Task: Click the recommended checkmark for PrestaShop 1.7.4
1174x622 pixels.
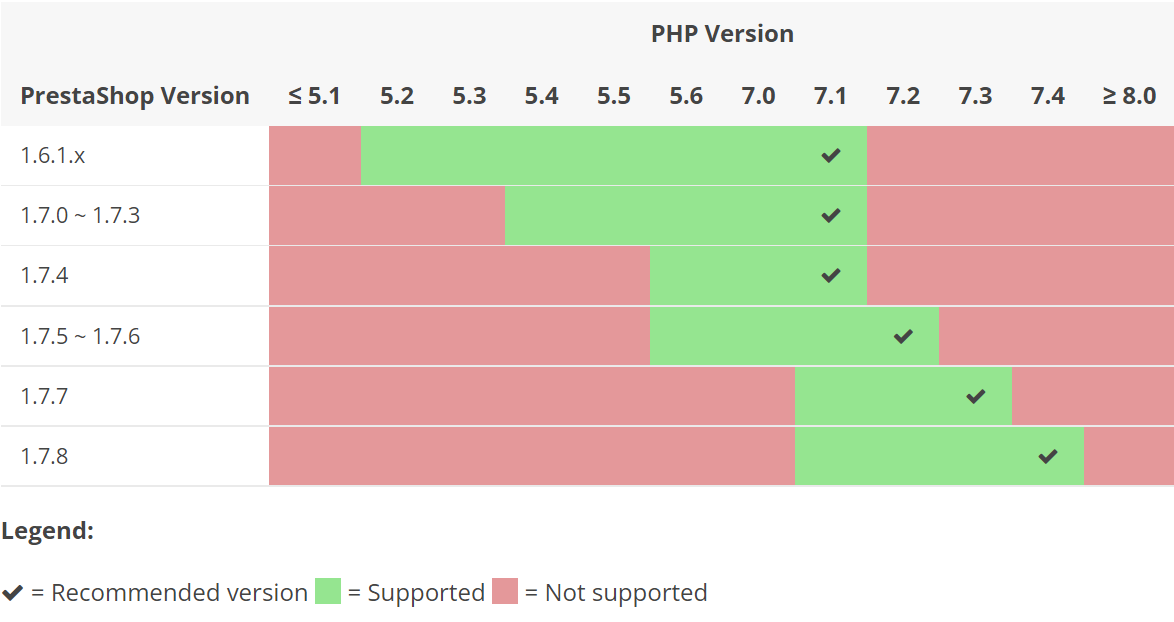Action: (x=830, y=276)
